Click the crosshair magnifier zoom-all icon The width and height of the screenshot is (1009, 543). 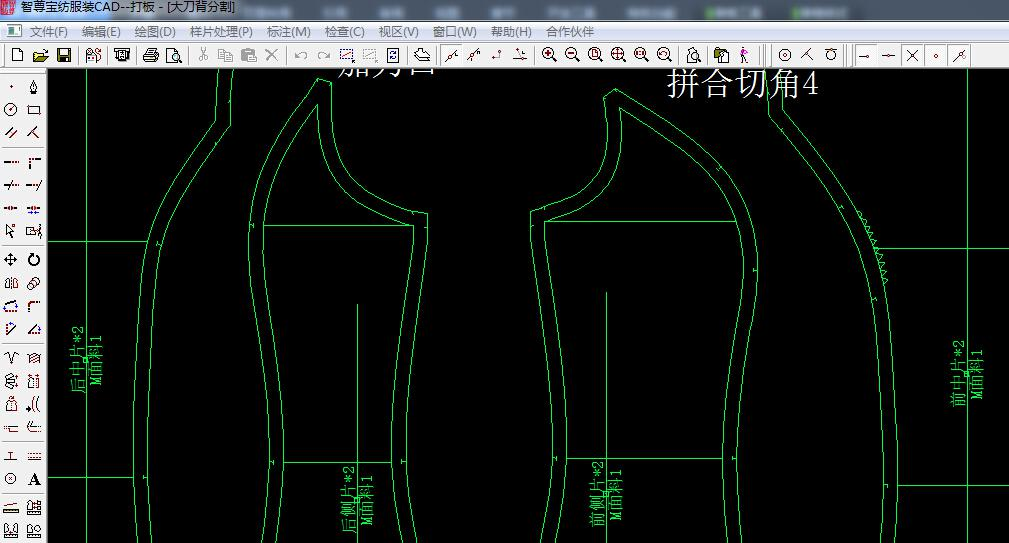pyautogui.click(x=618, y=55)
